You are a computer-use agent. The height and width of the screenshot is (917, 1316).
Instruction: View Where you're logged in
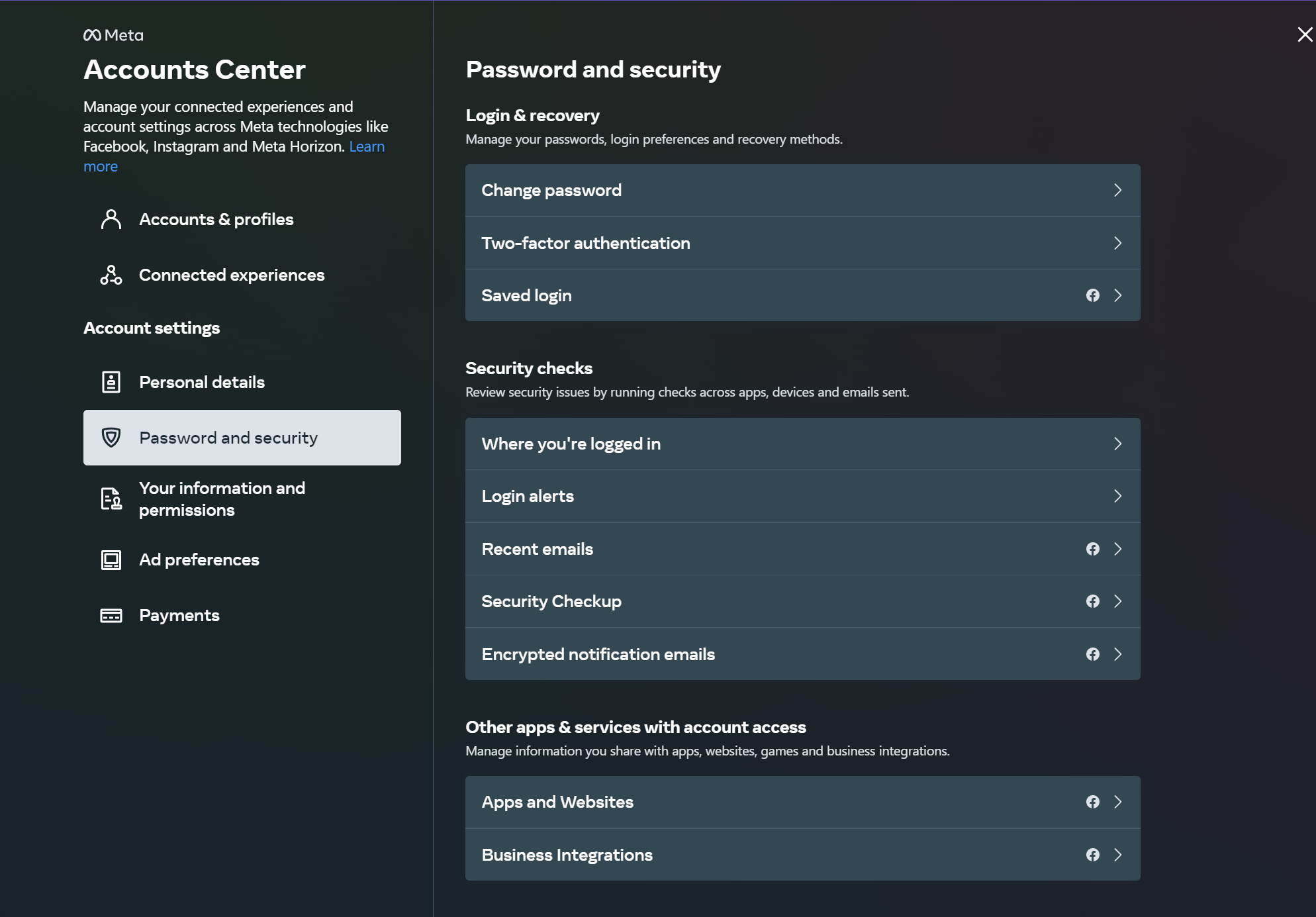click(x=803, y=444)
